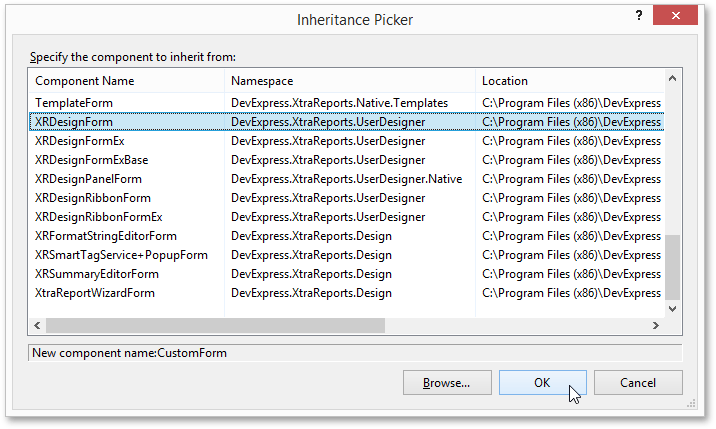The width and height of the screenshot is (716, 429).
Task: Click the help question mark icon
Action: coord(639,16)
